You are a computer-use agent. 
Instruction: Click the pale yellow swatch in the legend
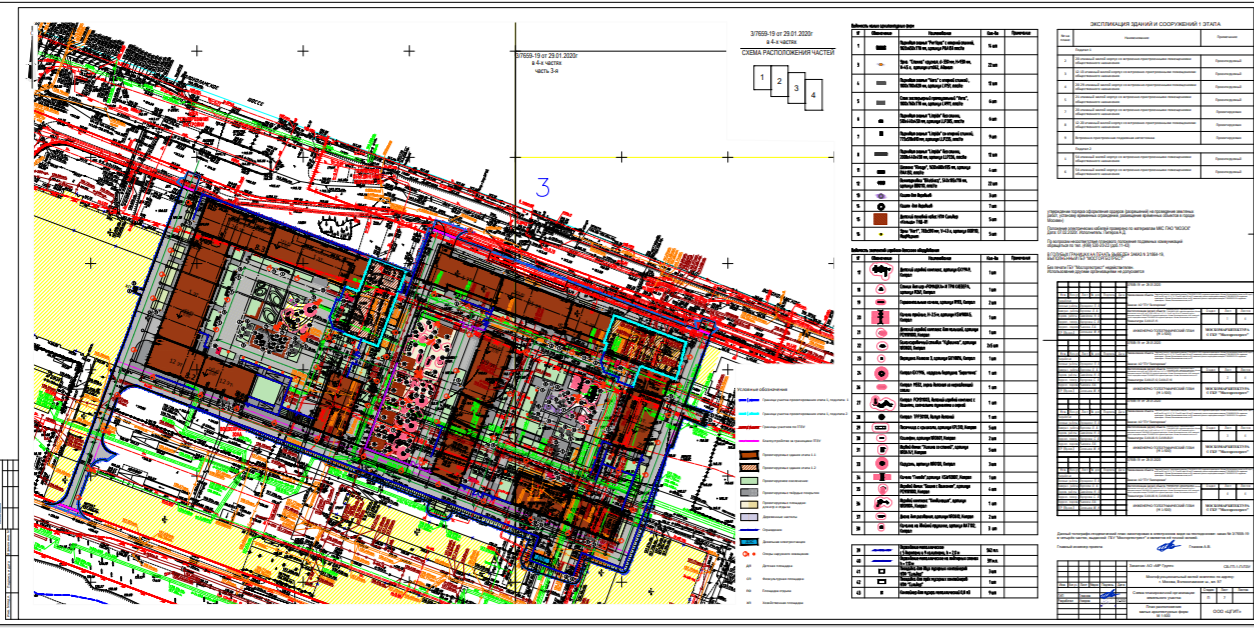(749, 505)
